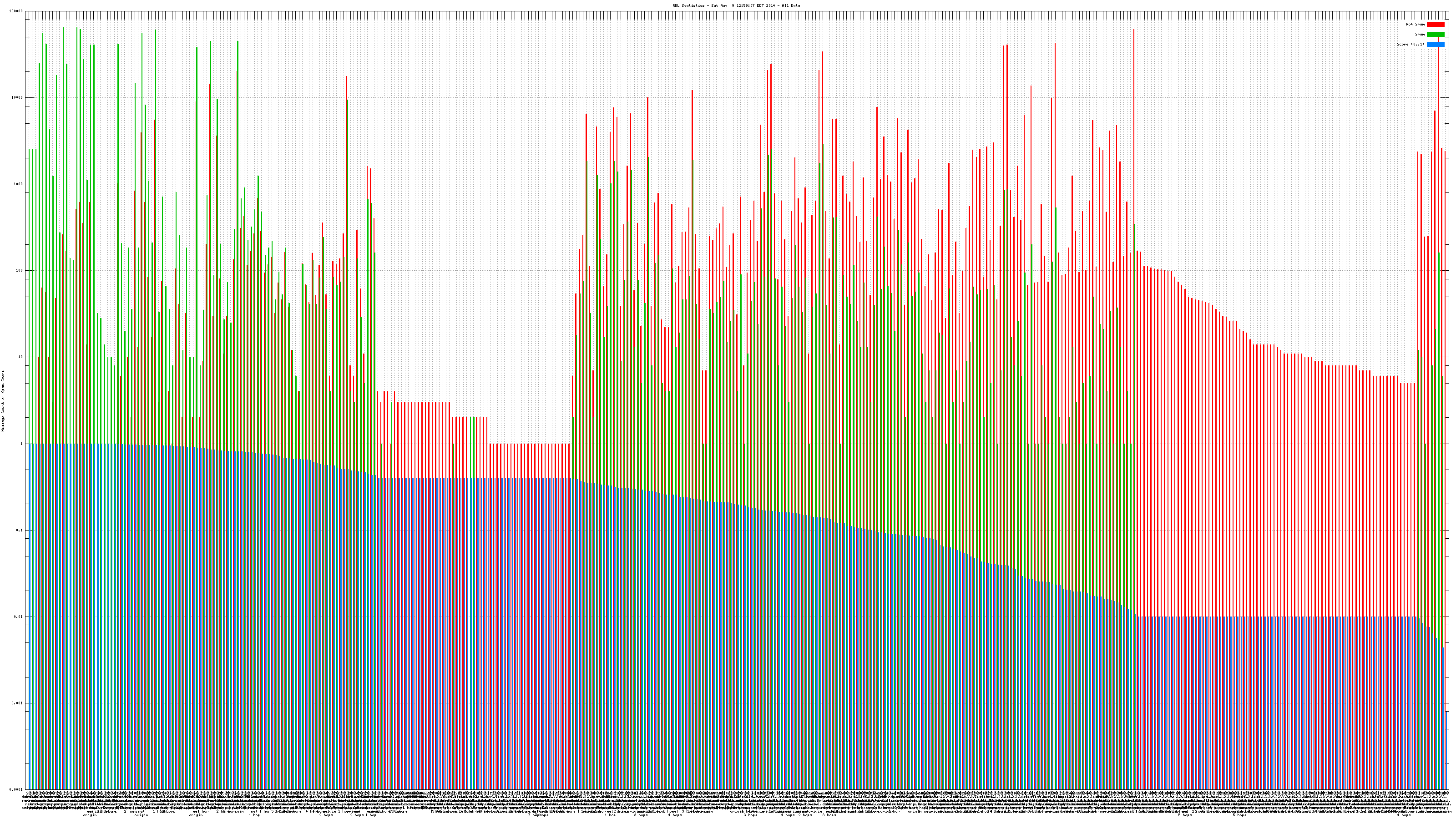This screenshot has height=819, width=1456.
Task: Click the 'Message Count or Spam Score' axis title
Action: tap(3, 401)
